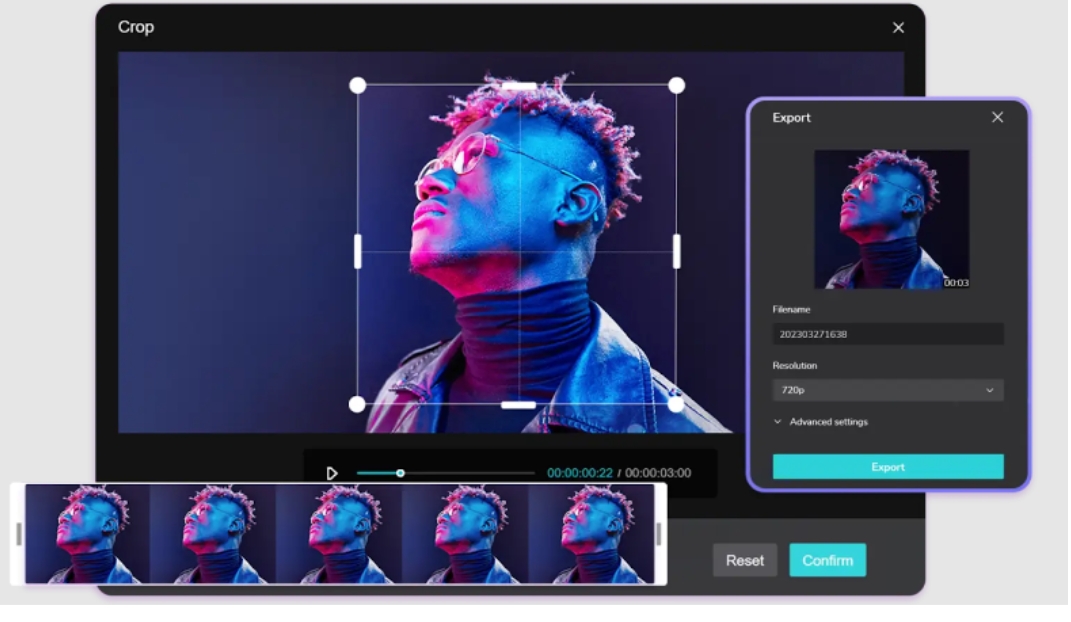Viewport: 1071px width, 622px height.
Task: Click the export preview thumbnail
Action: 891,219
